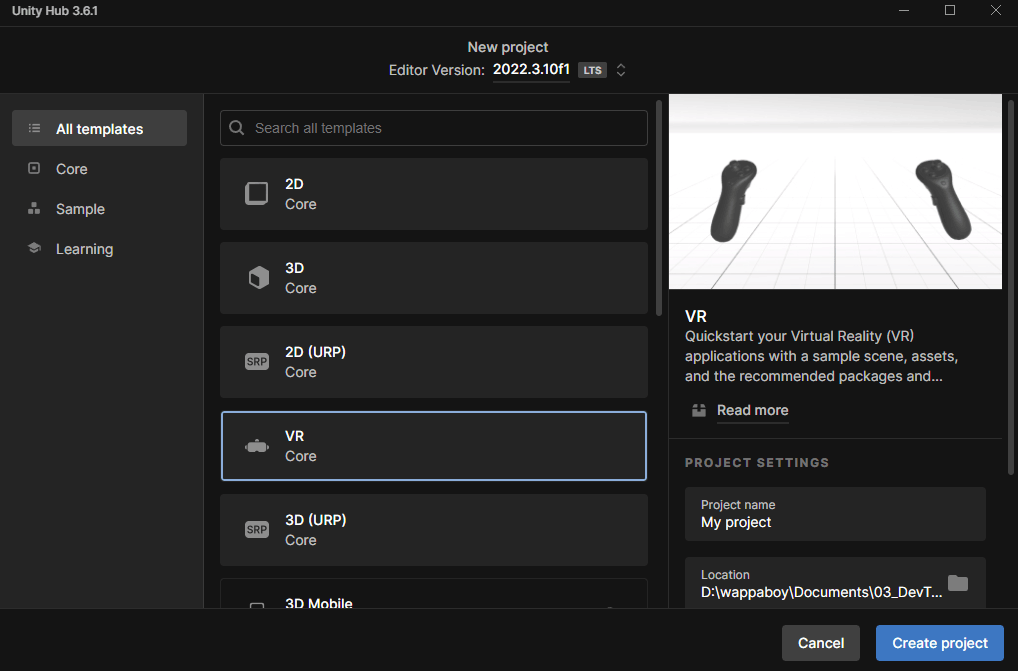The width and height of the screenshot is (1018, 671).
Task: Minimize the Unity Hub window
Action: 904,10
